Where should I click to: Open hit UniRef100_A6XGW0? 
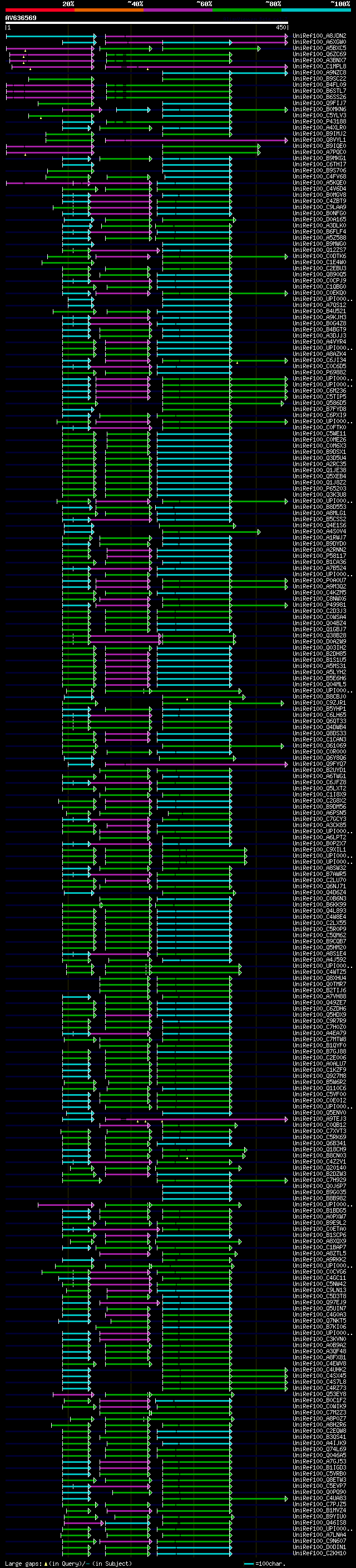[319, 42]
